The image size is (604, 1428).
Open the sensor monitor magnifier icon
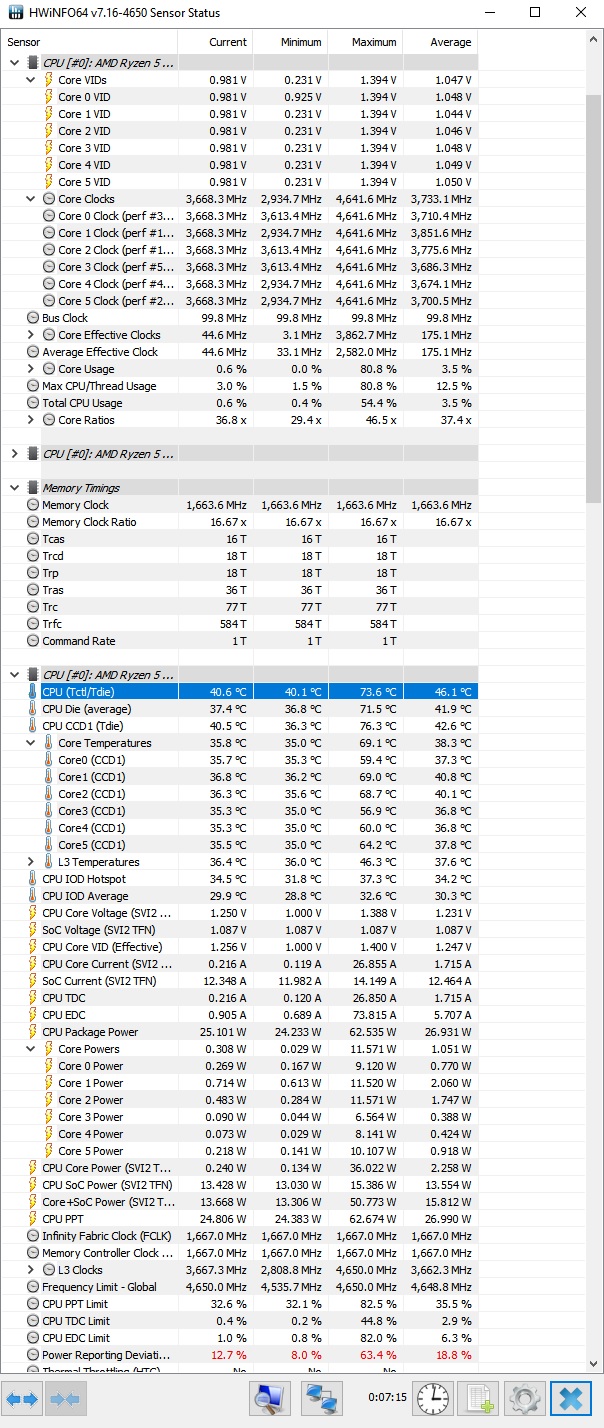(x=269, y=1398)
